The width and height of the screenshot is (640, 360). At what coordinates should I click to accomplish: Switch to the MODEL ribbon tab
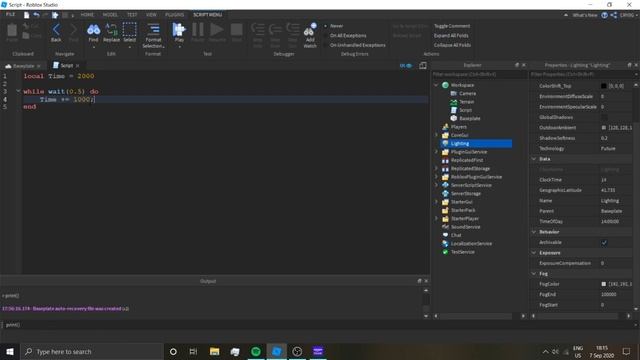[x=110, y=15]
